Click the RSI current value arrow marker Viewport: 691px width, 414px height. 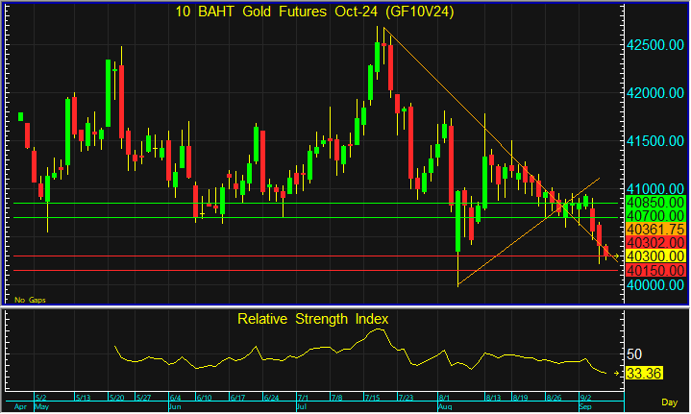616,374
